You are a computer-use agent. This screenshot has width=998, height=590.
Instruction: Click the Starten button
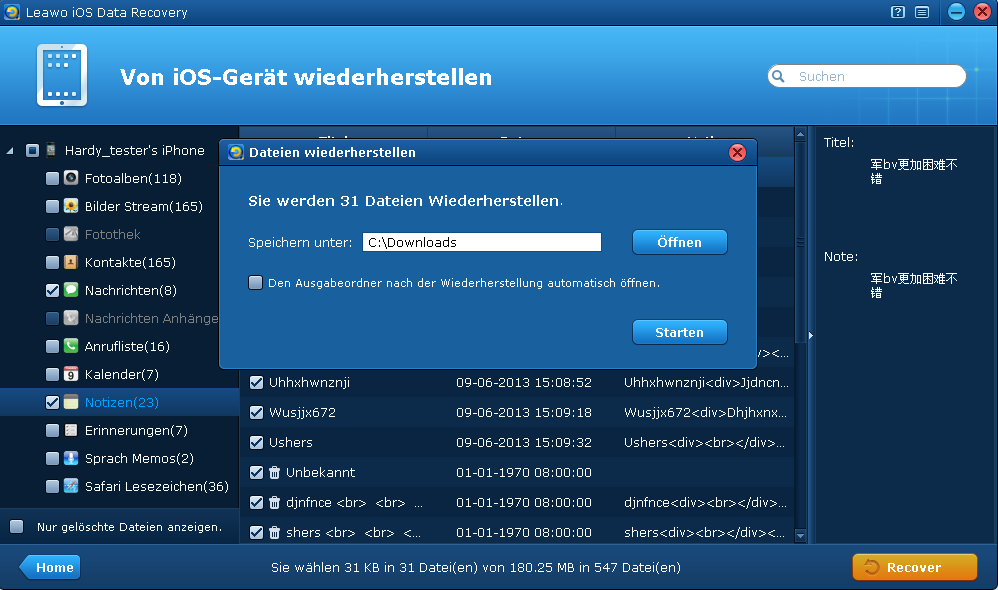(679, 332)
